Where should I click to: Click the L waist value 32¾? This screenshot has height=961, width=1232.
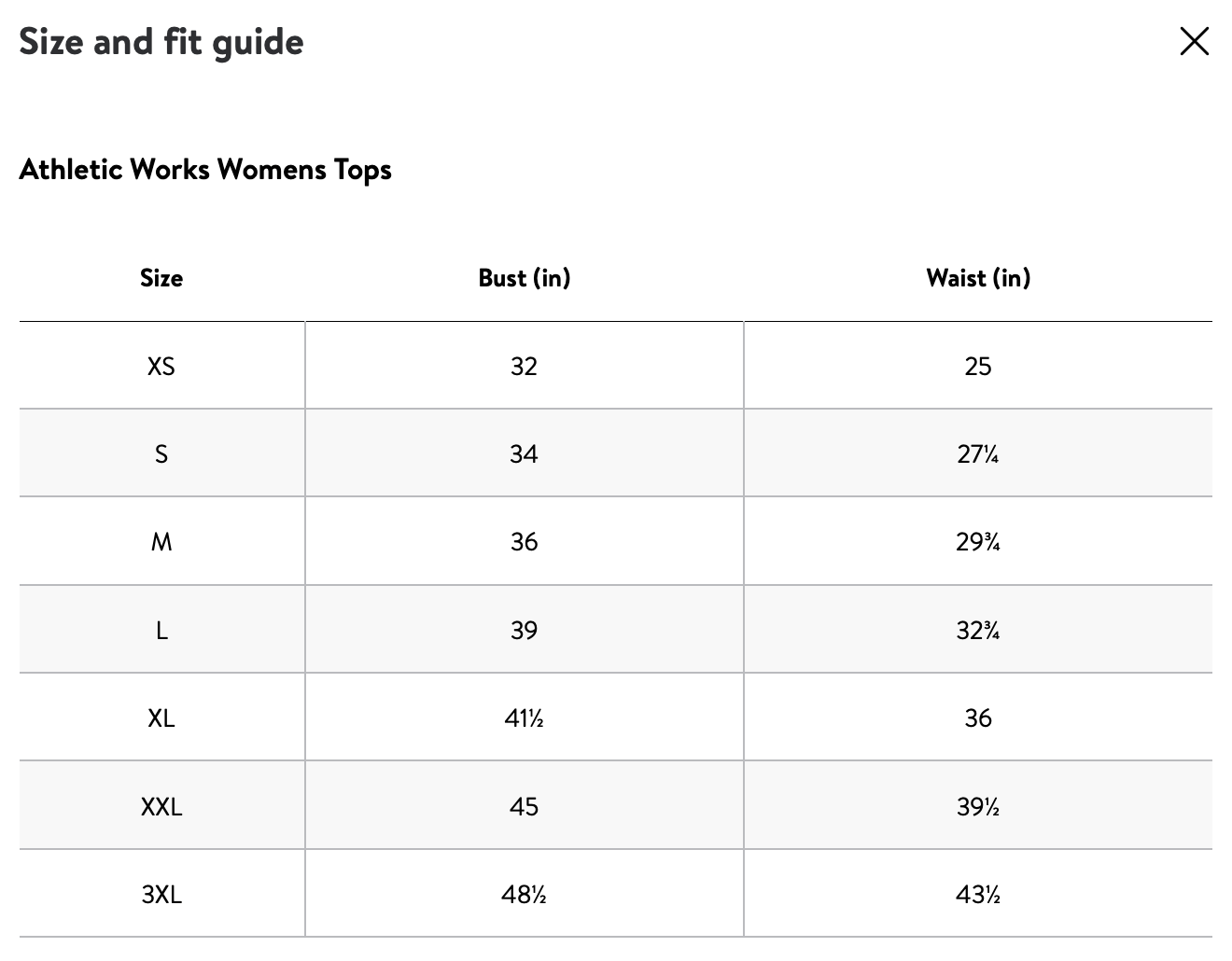tap(977, 631)
